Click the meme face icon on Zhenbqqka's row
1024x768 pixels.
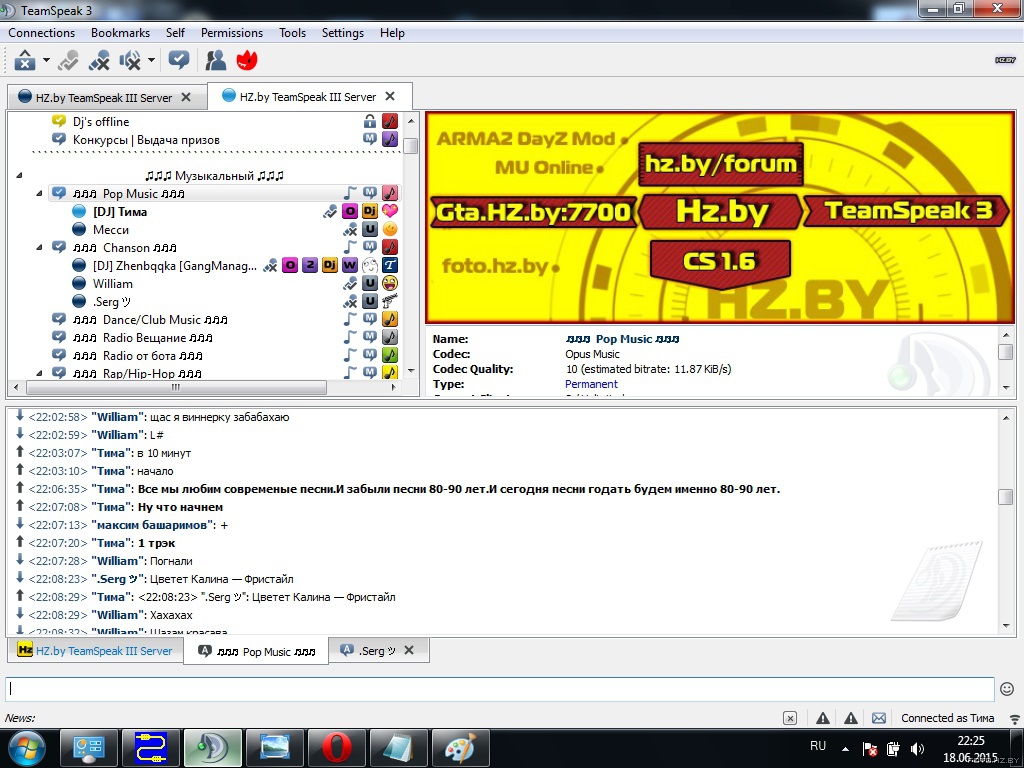click(370, 265)
